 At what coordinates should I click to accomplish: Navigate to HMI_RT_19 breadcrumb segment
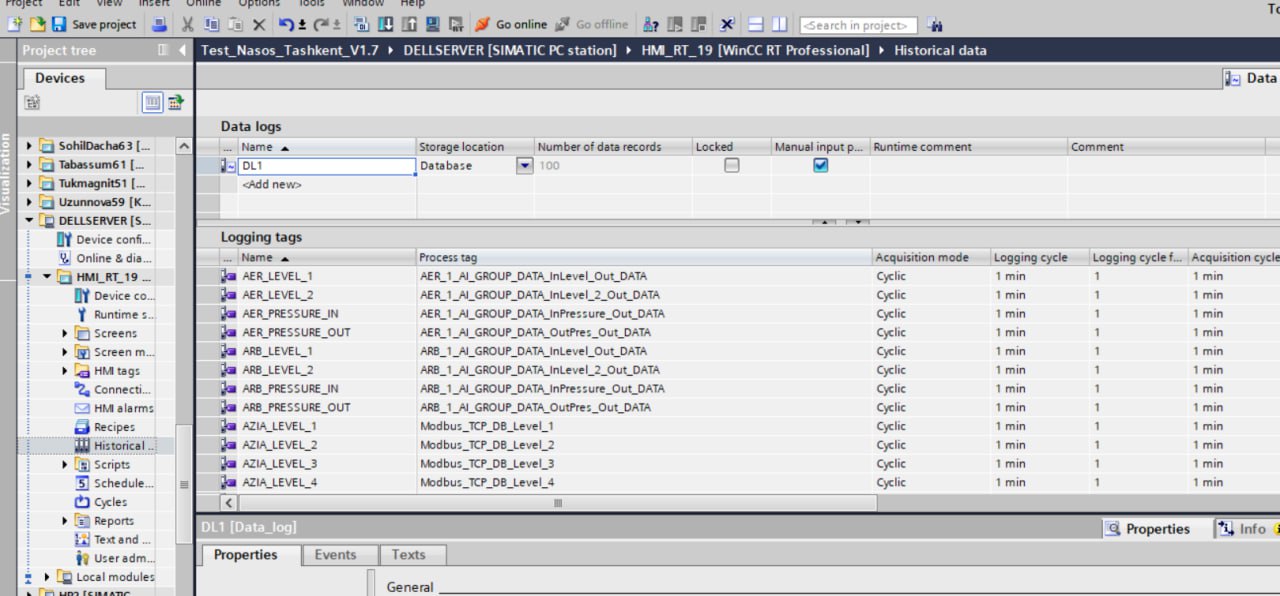755,50
